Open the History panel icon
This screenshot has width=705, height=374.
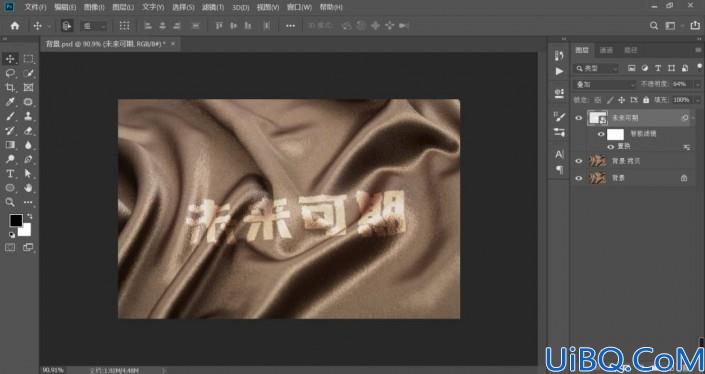[x=559, y=56]
